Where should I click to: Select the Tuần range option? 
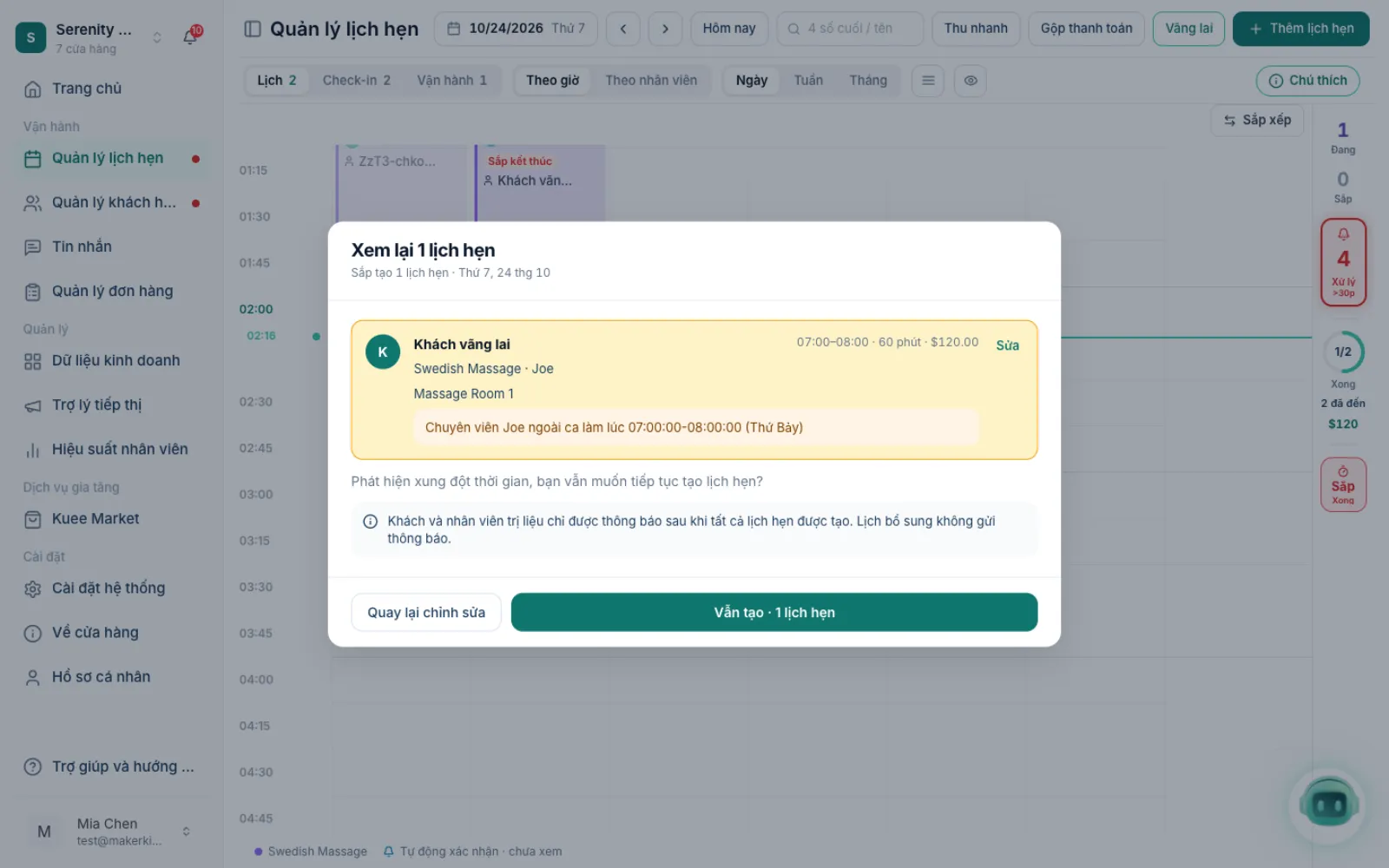(x=808, y=81)
